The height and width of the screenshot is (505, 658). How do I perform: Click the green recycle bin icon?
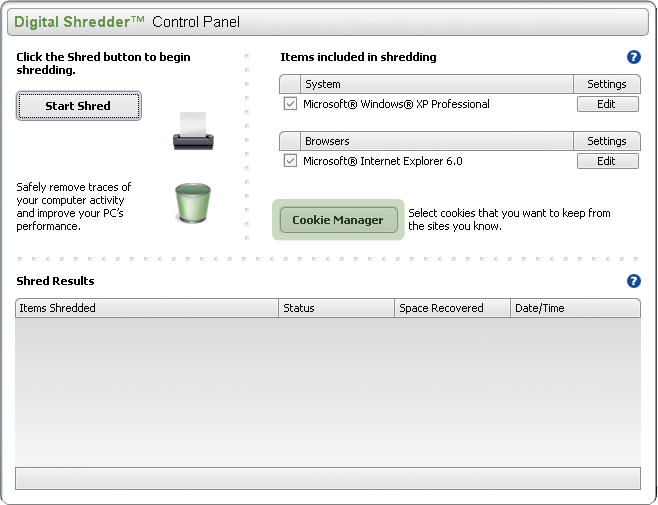pyautogui.click(x=192, y=201)
